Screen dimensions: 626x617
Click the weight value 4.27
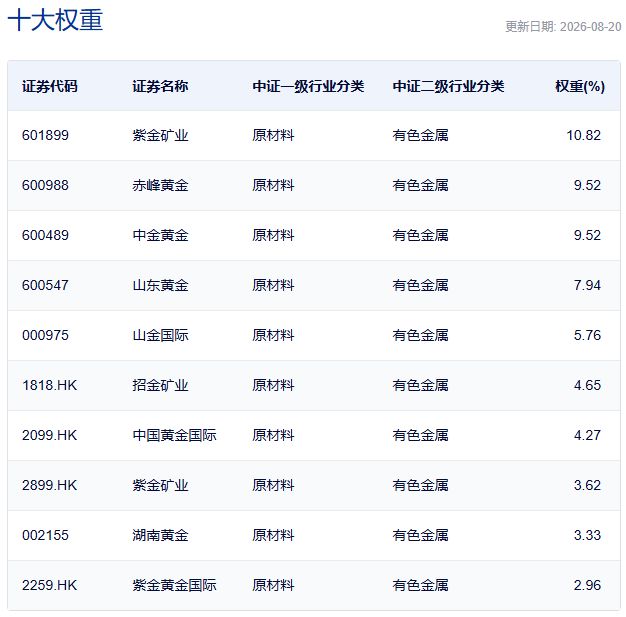coord(587,435)
